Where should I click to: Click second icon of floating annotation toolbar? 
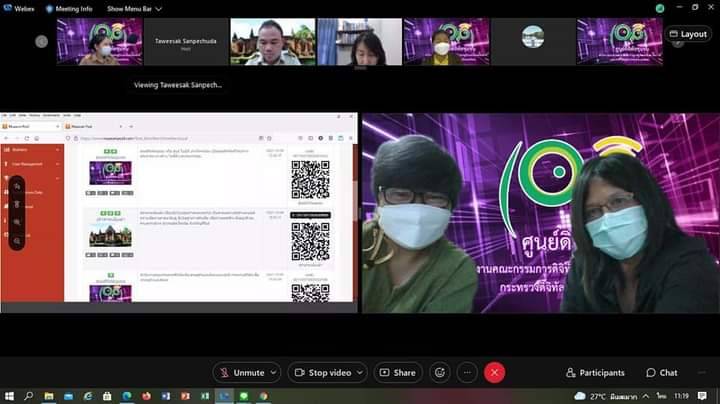click(17, 204)
